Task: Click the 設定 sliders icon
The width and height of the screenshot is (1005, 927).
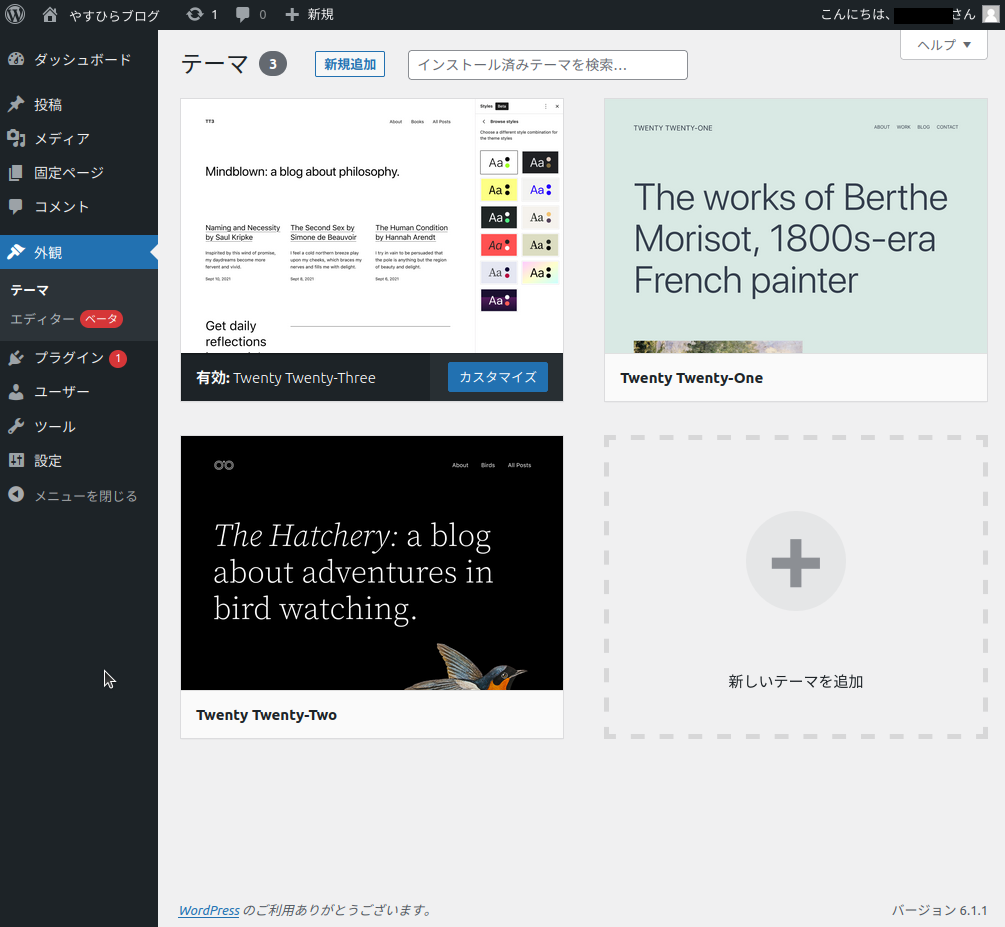Action: [16, 460]
